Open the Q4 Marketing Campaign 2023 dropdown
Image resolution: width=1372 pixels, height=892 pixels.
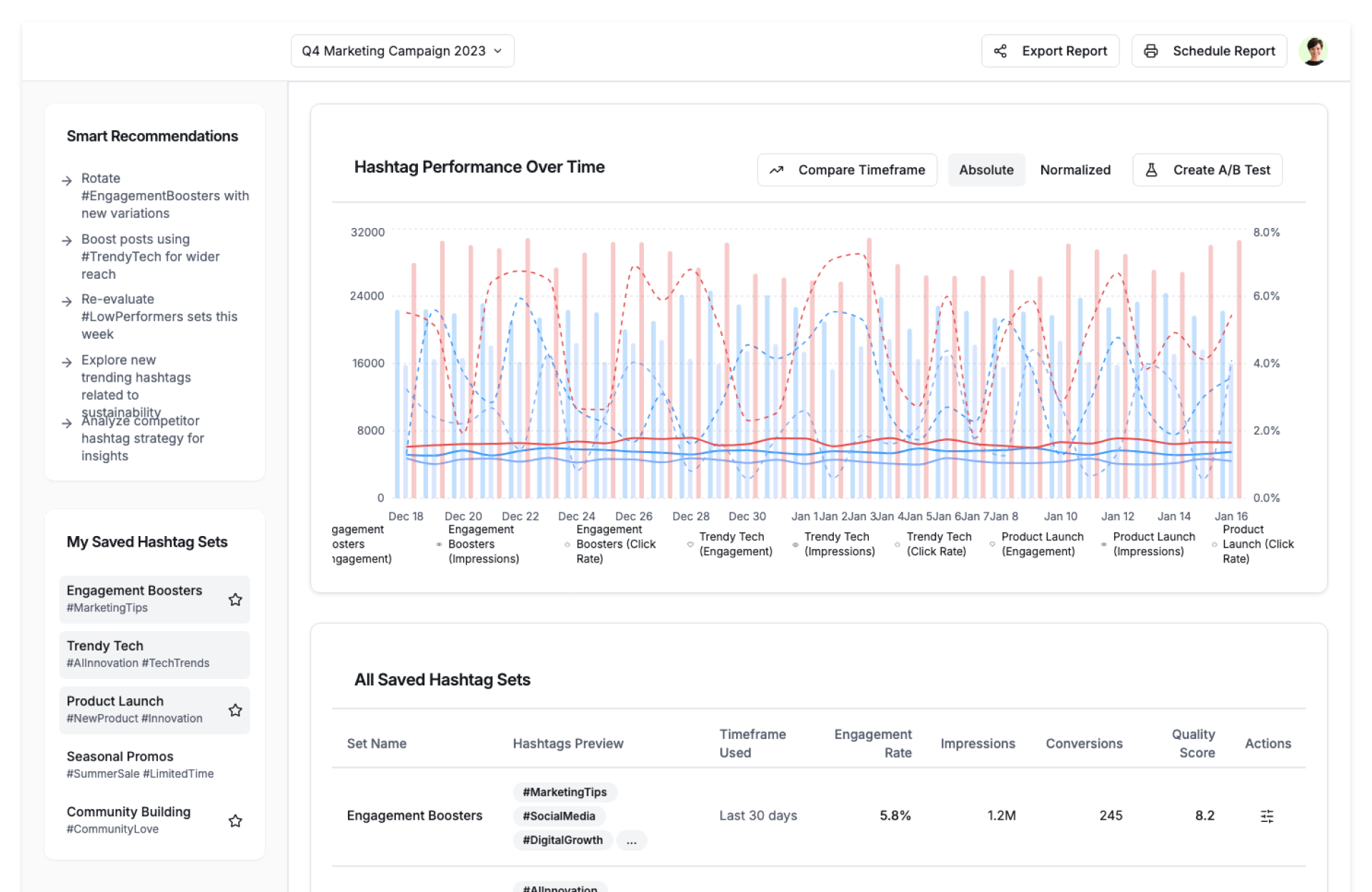click(402, 51)
